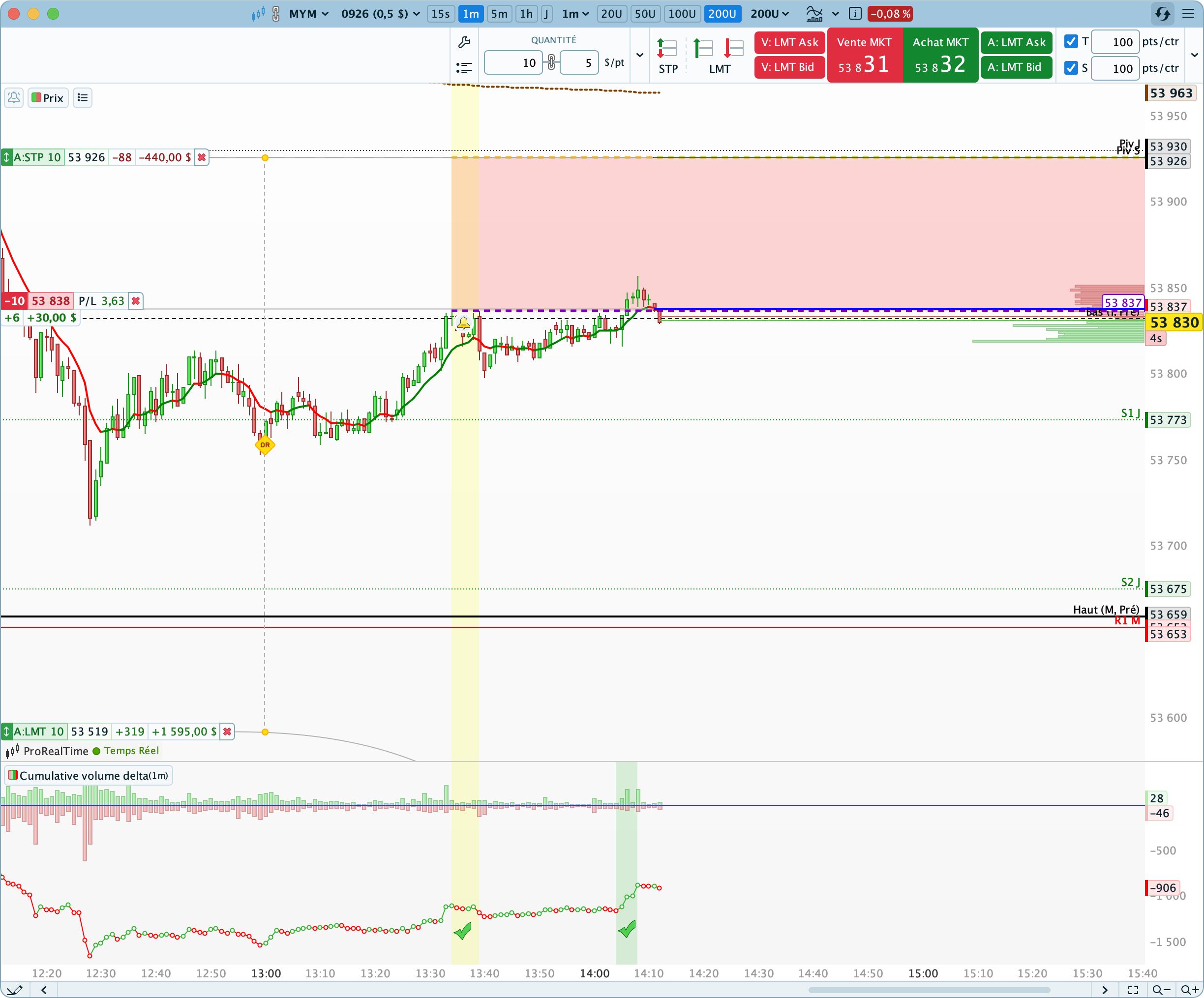The width and height of the screenshot is (1204, 998).
Task: Edit the $/pt field showing 5
Action: [579, 62]
